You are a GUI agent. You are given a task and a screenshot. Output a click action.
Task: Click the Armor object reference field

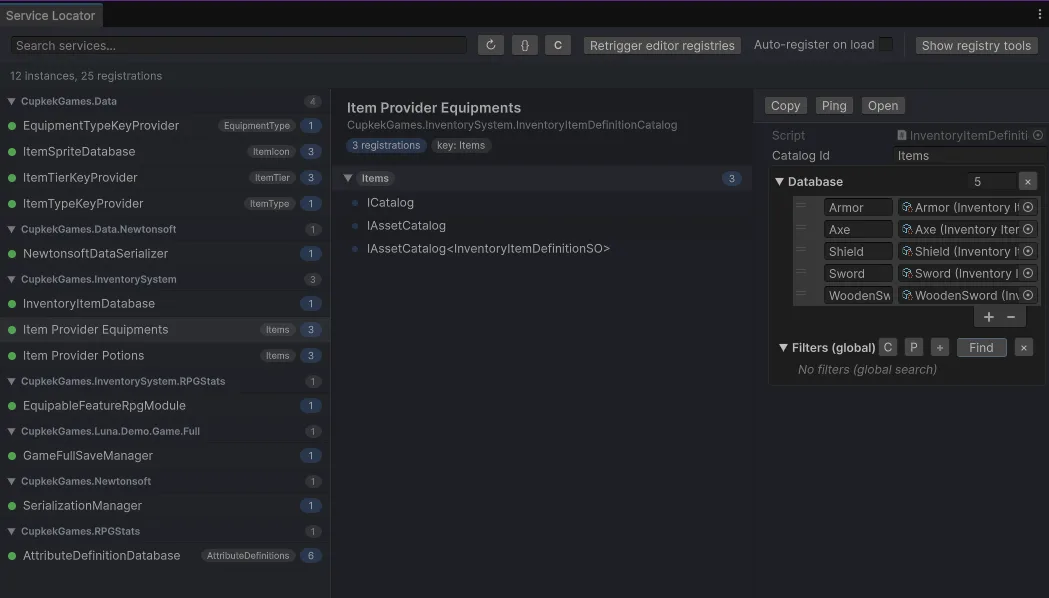967,207
